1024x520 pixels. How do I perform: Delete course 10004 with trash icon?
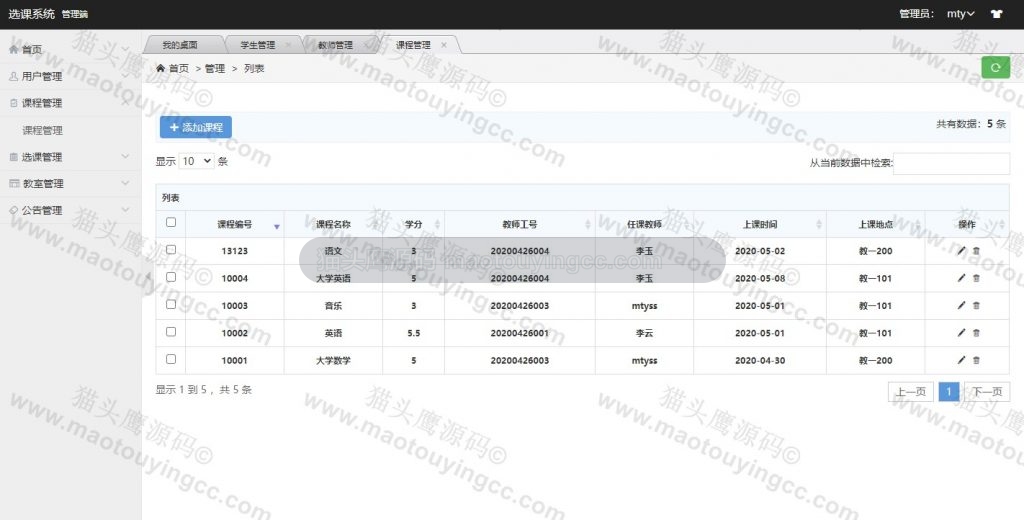click(976, 278)
